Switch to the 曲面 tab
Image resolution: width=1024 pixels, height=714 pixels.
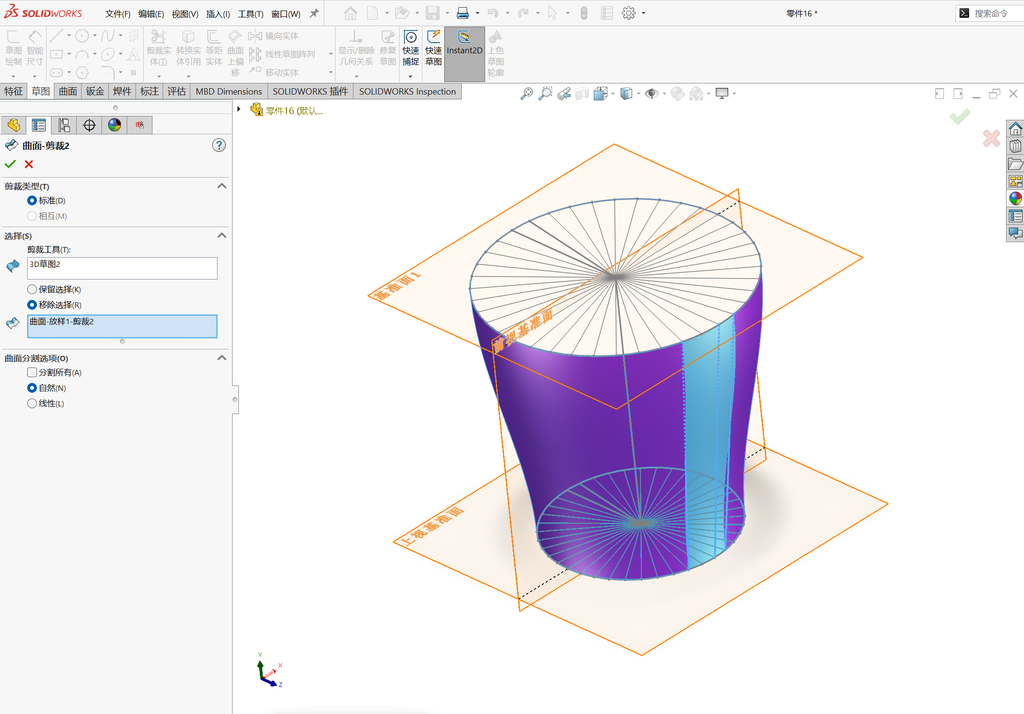pyautogui.click(x=67, y=91)
